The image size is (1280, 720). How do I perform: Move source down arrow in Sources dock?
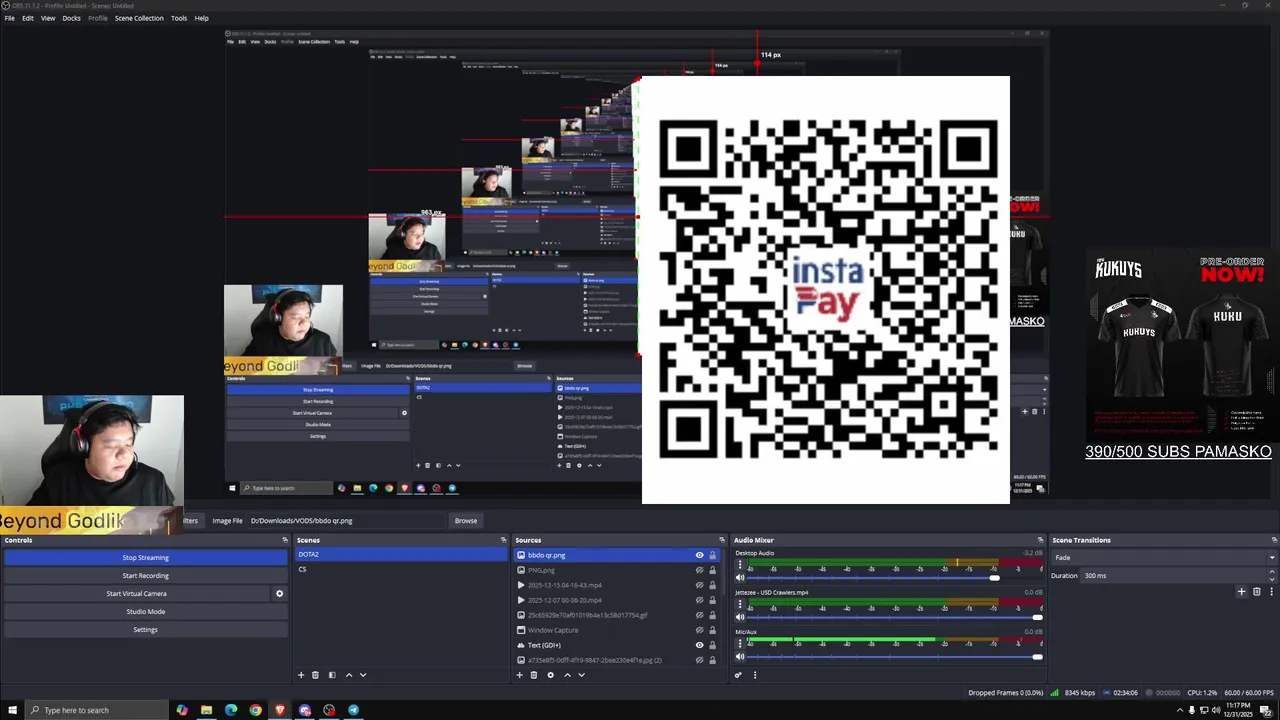(581, 675)
